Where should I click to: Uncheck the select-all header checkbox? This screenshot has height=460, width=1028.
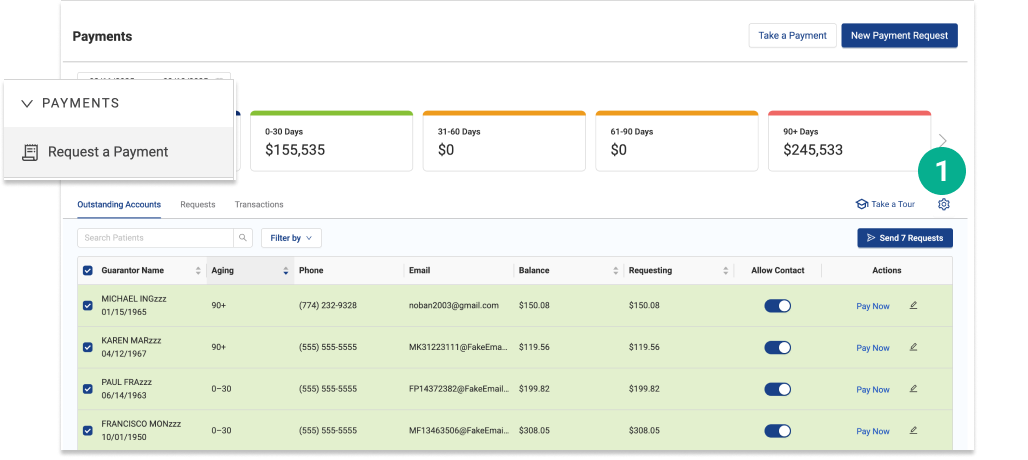pyautogui.click(x=88, y=271)
